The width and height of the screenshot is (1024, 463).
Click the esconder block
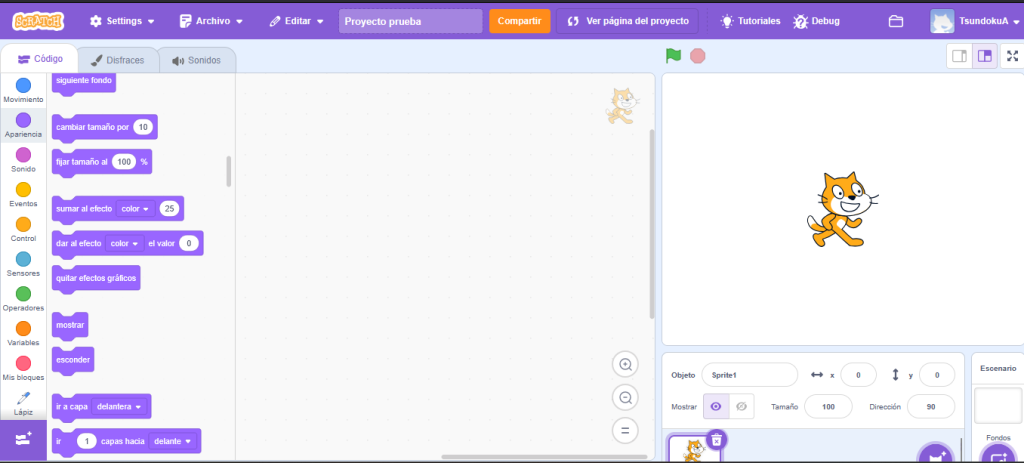click(72, 360)
